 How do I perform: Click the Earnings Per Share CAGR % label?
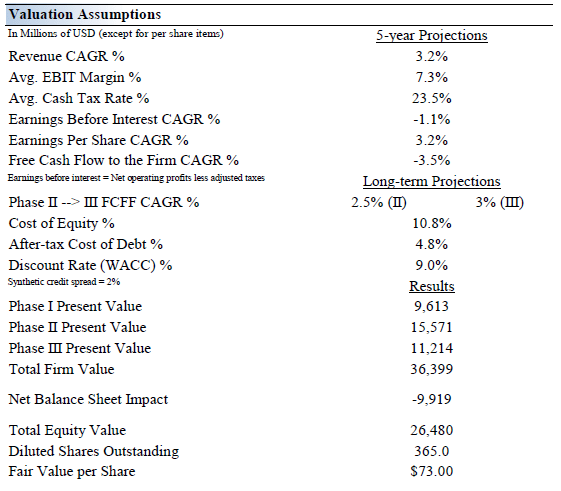(98, 140)
